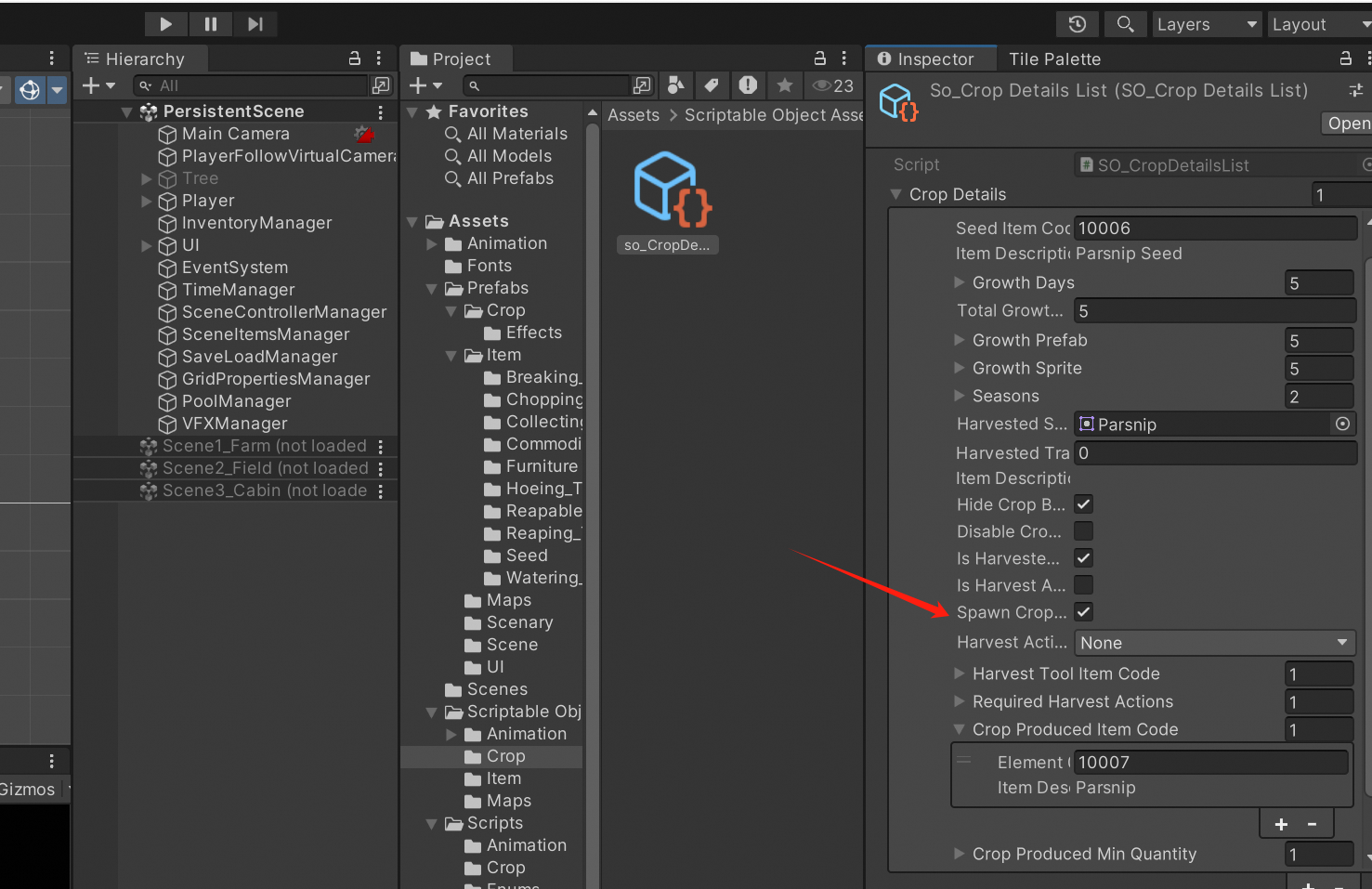This screenshot has width=1372, height=889.
Task: Click Search by Label tag icon
Action: 712,85
